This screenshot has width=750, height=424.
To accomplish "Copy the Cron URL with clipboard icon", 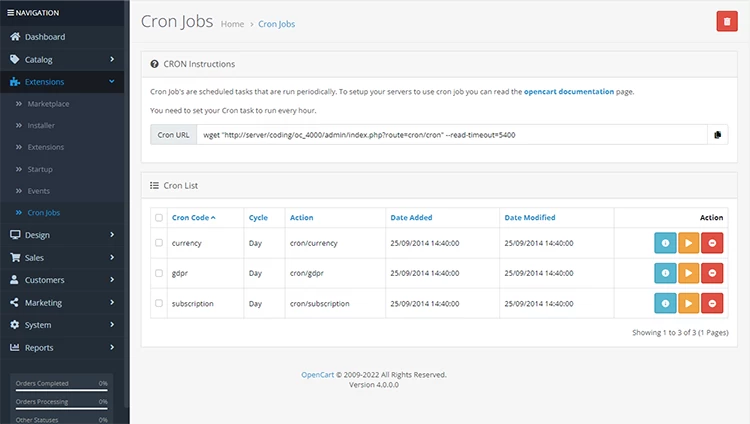I will click(717, 135).
